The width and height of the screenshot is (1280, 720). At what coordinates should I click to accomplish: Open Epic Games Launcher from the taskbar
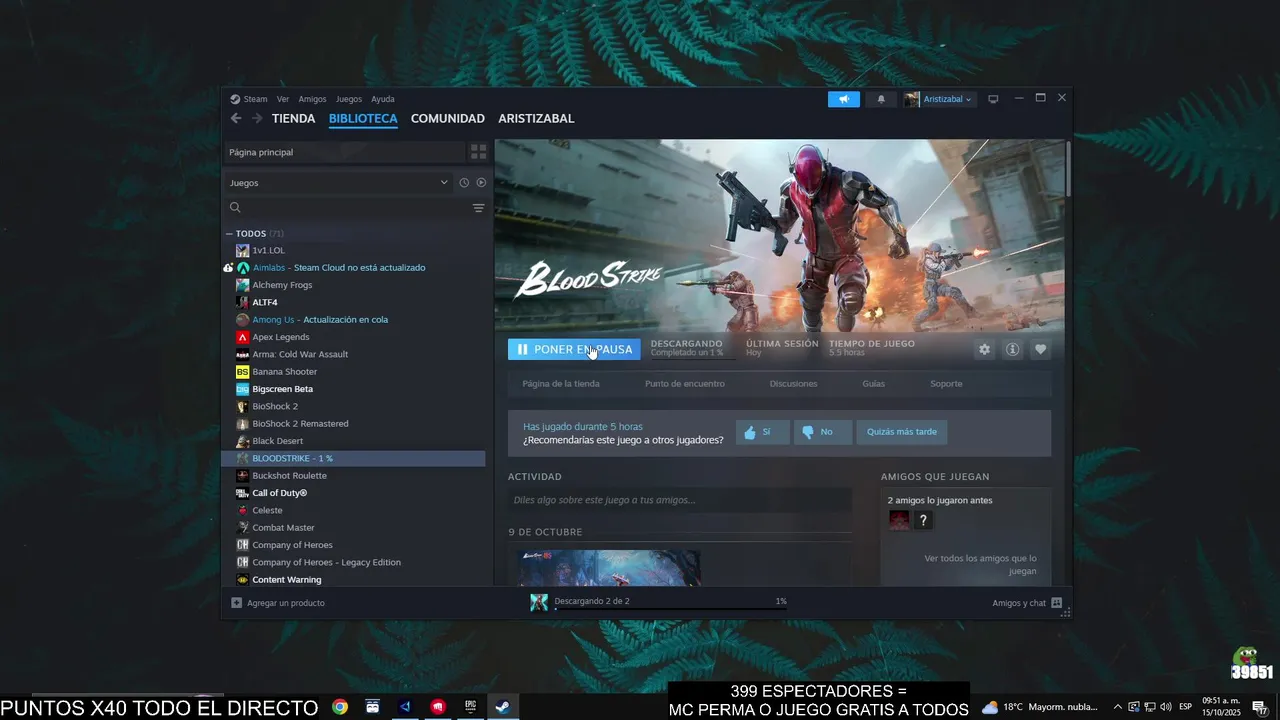(470, 707)
